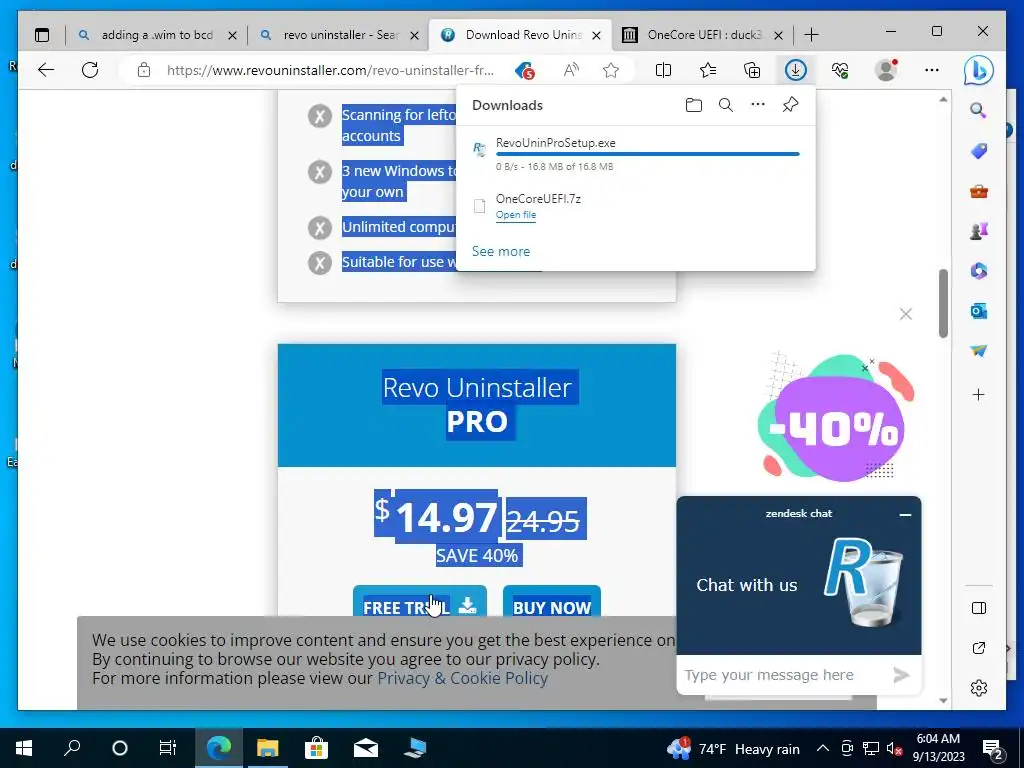Dismiss the side overlay with X
The image size is (1024, 768).
(905, 314)
